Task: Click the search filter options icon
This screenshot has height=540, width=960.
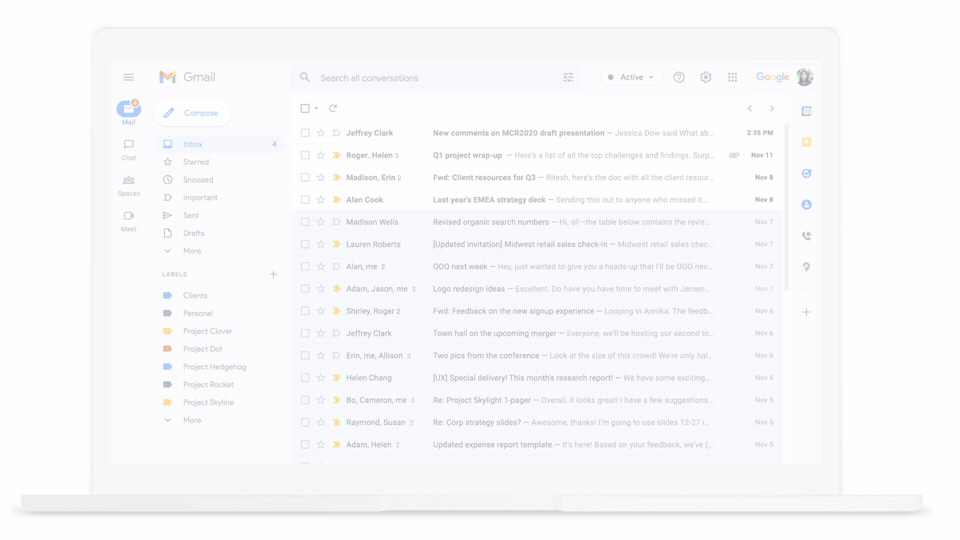Action: [x=568, y=78]
